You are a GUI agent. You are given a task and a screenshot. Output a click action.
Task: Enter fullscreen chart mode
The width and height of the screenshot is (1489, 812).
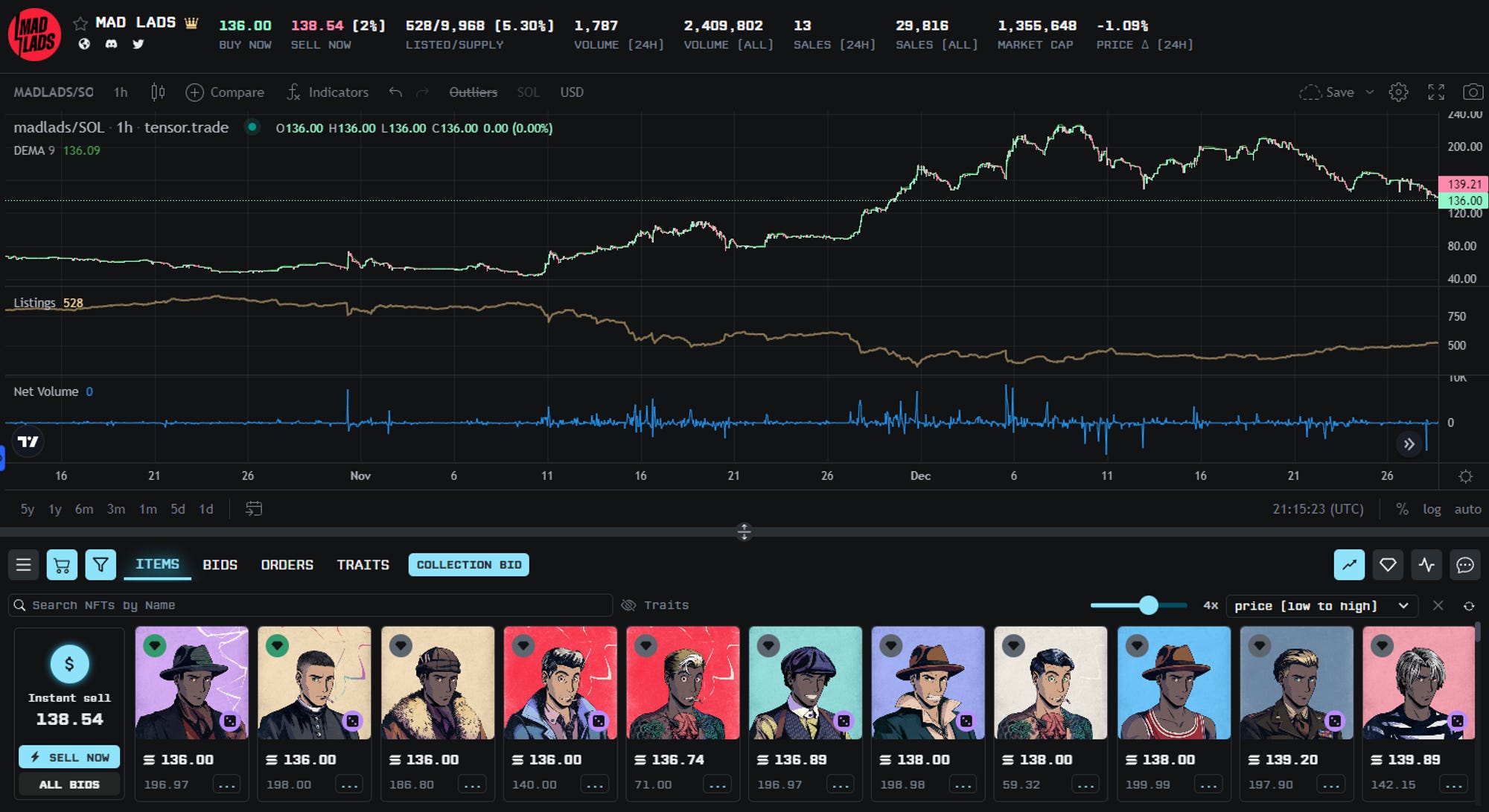click(1435, 92)
